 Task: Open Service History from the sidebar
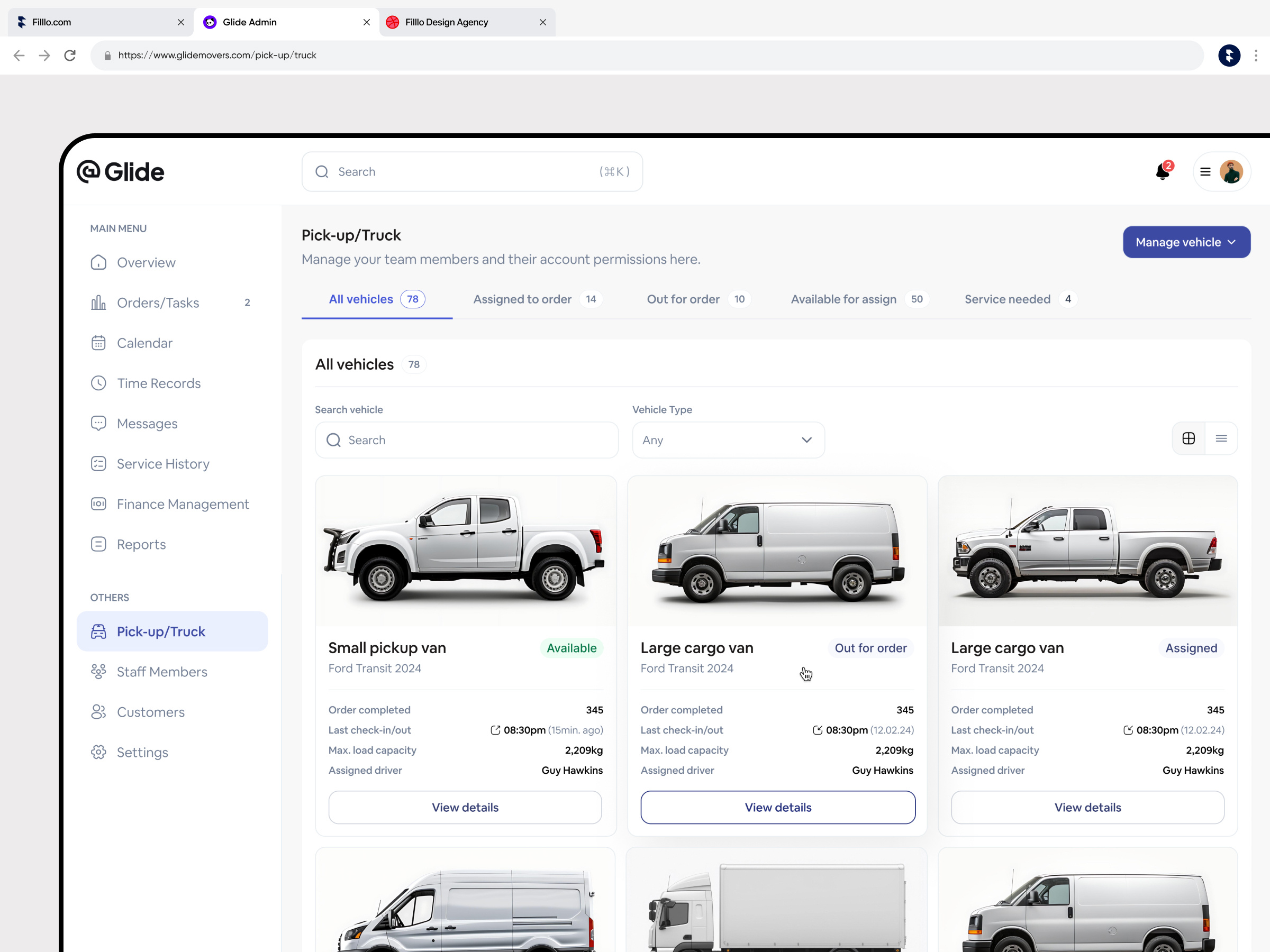pos(162,464)
